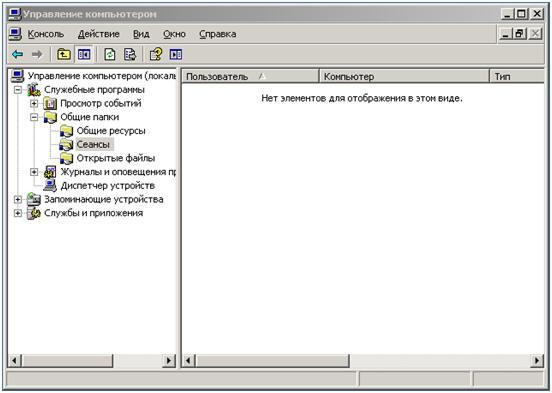Select Диспетчер устройств in the tree
The height and width of the screenshot is (393, 552).
(108, 186)
